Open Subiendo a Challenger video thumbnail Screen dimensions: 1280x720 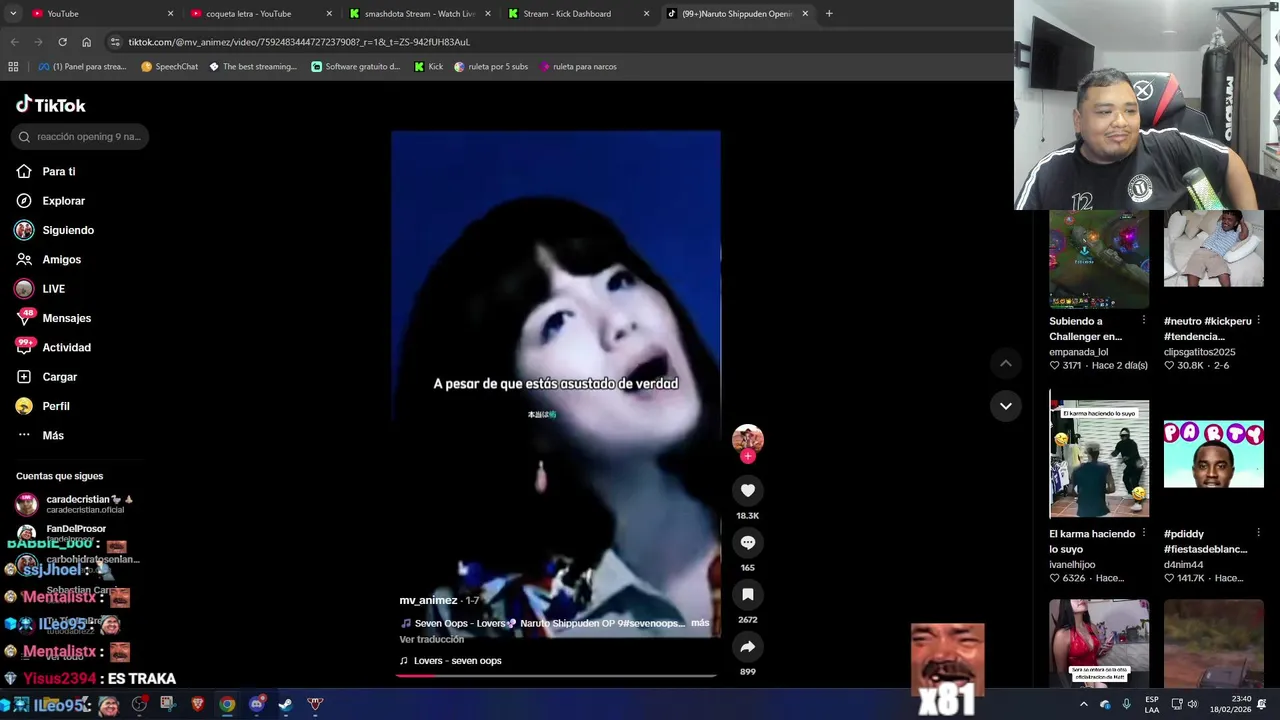pos(1099,259)
